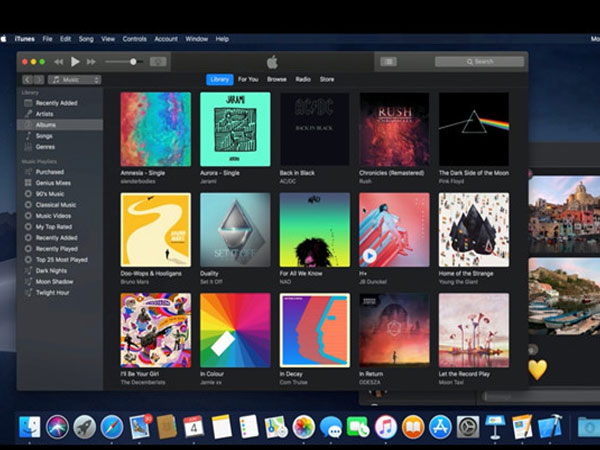The width and height of the screenshot is (600, 450).
Task: Open the Account menu in menu bar
Action: click(165, 39)
